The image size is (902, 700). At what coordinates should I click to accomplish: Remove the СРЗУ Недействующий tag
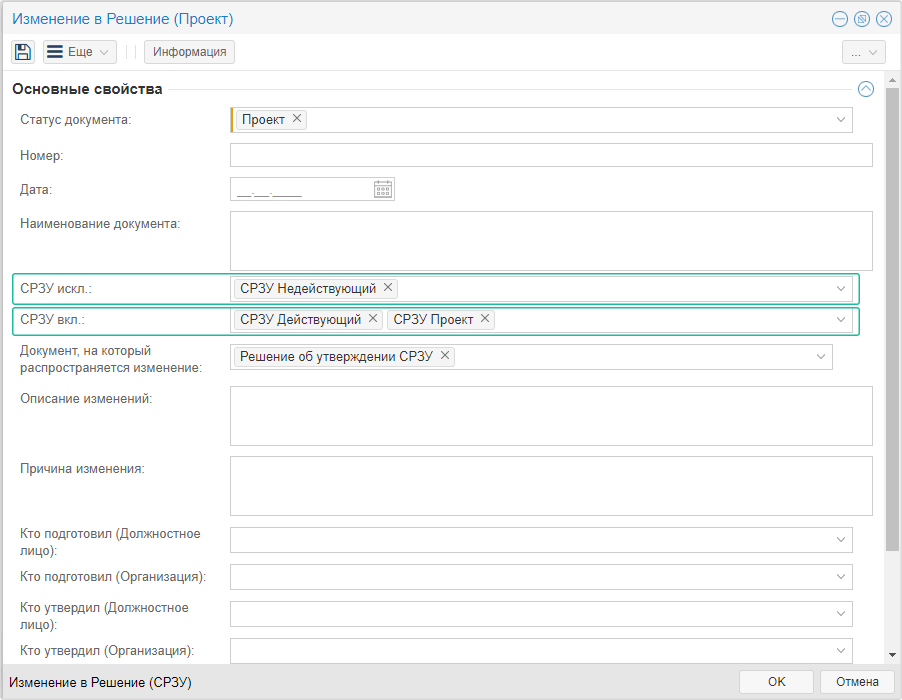(388, 288)
